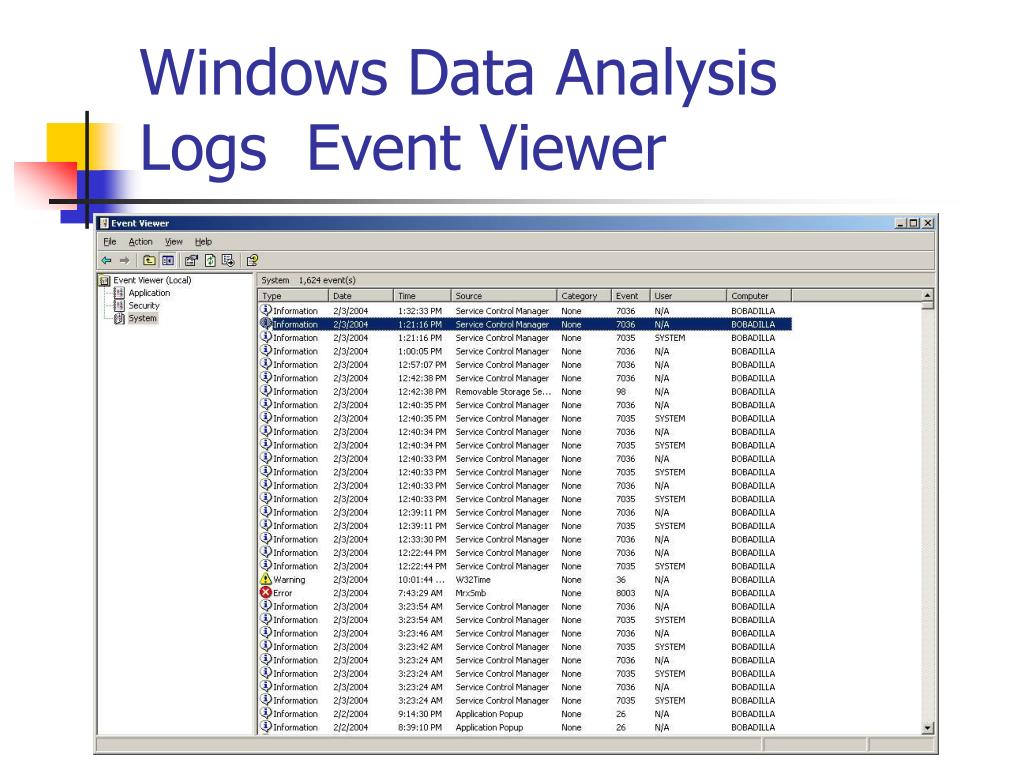Viewport: 1024px width, 768px height.
Task: Click the yellow Warning icon for W32Time
Action: point(266,579)
